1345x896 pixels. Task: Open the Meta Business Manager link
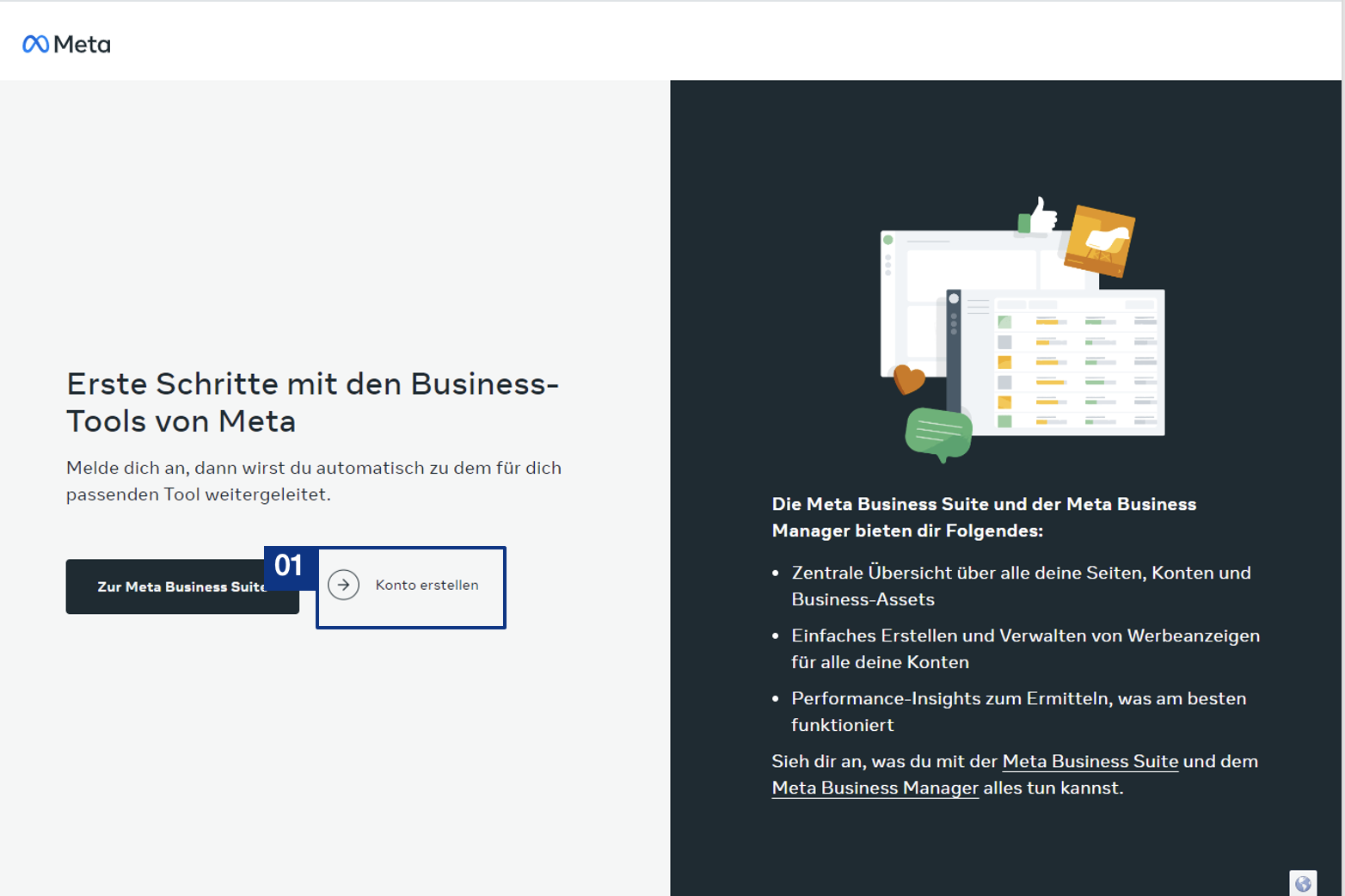click(x=874, y=788)
